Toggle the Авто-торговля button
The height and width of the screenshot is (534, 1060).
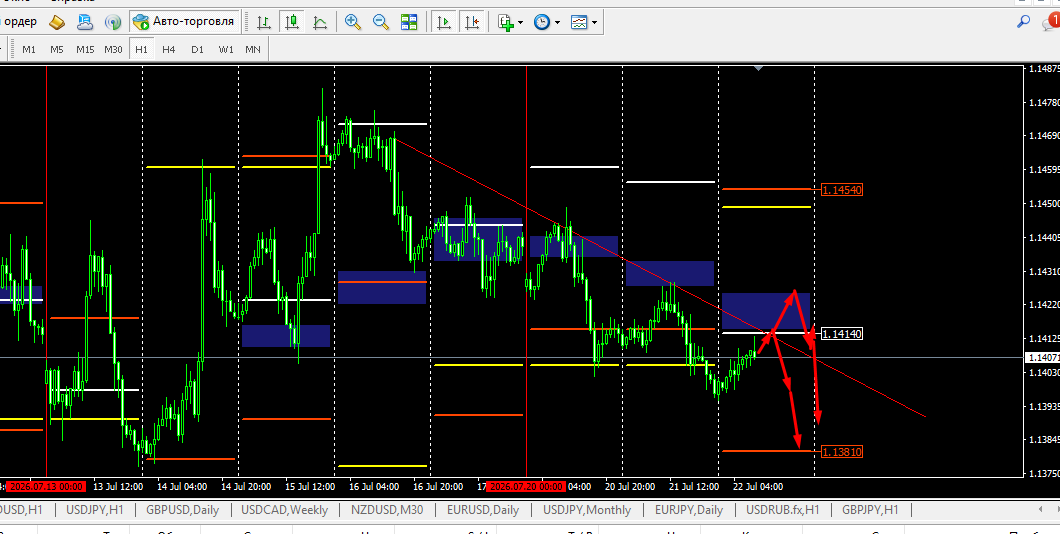pyautogui.click(x=185, y=22)
